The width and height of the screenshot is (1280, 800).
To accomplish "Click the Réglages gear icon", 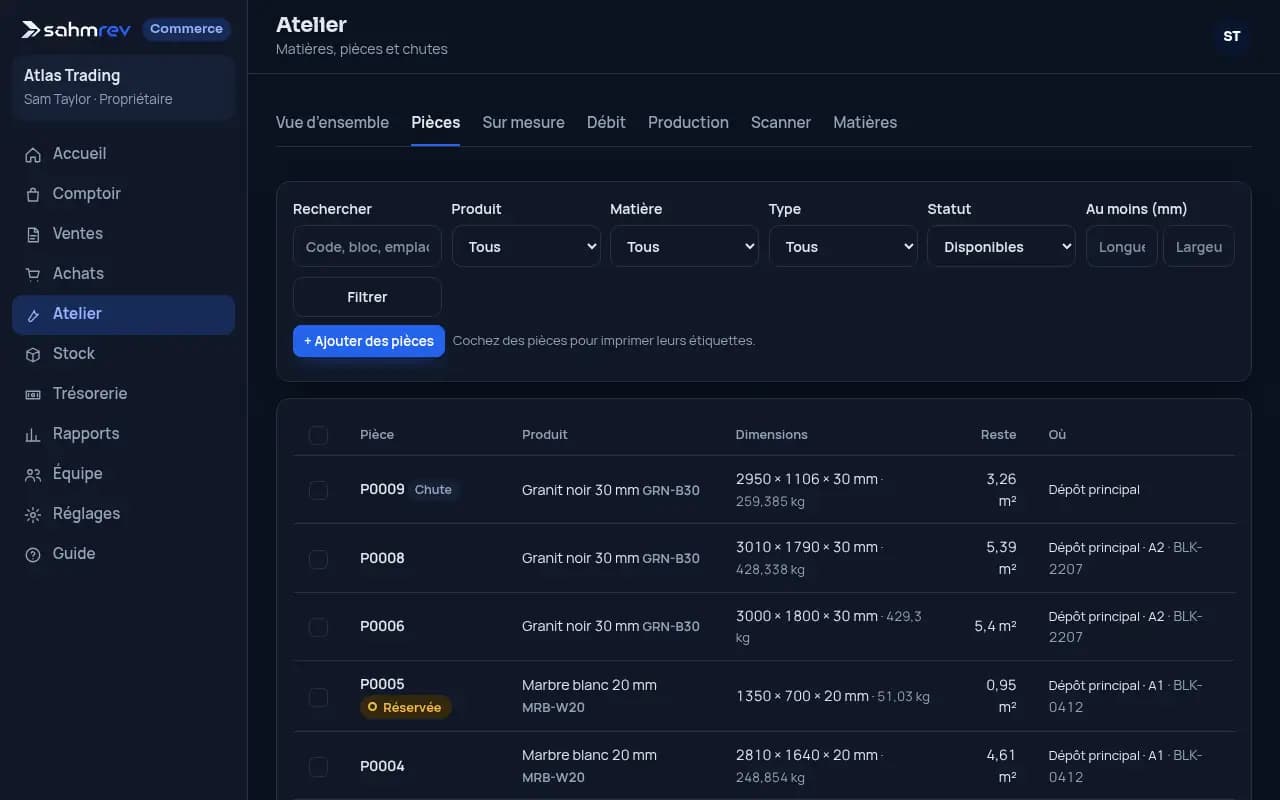I will pyautogui.click(x=33, y=514).
